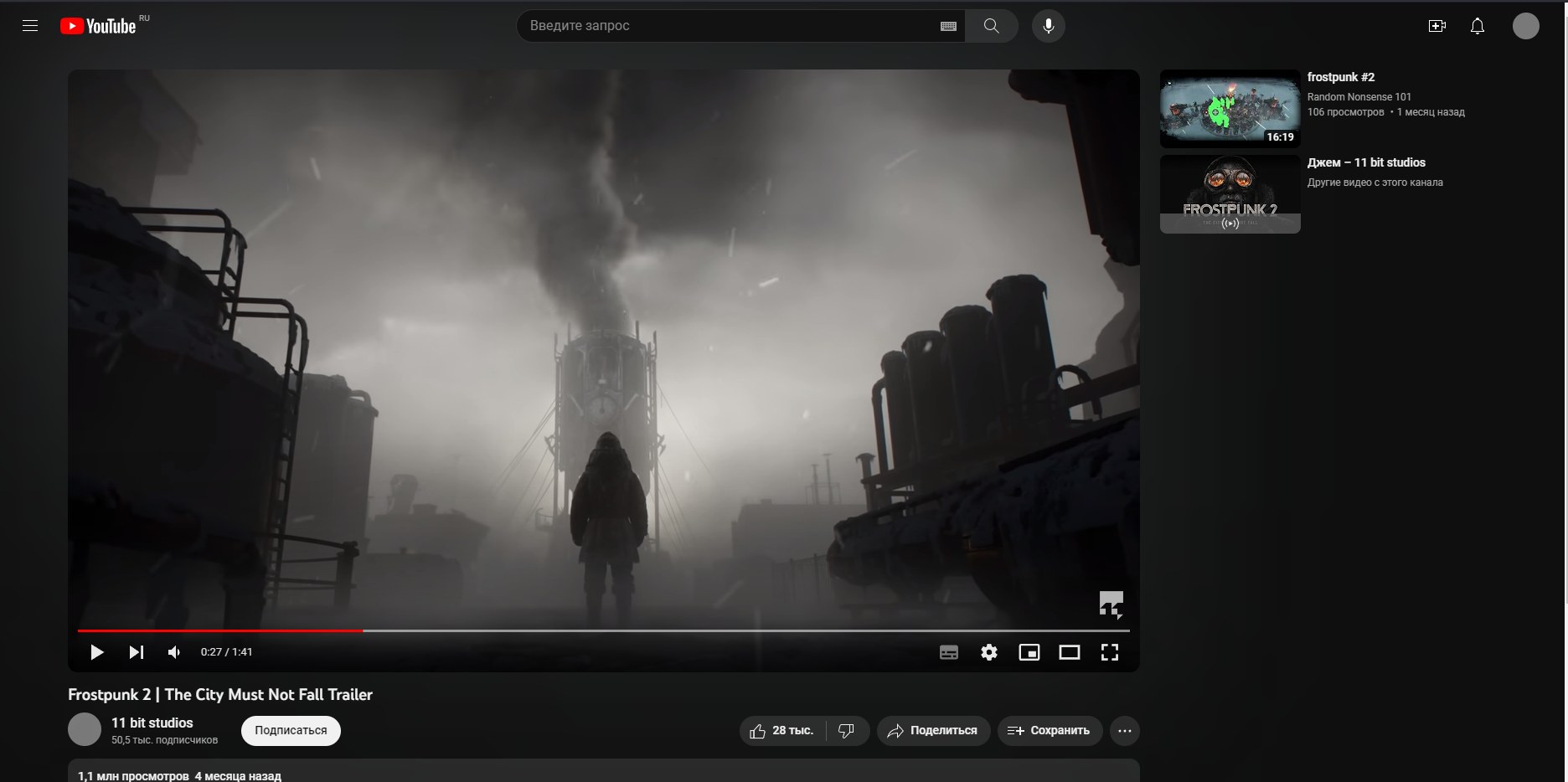This screenshot has height=782, width=1568.
Task: Open the on-screen keyboard icon in search
Action: click(948, 26)
